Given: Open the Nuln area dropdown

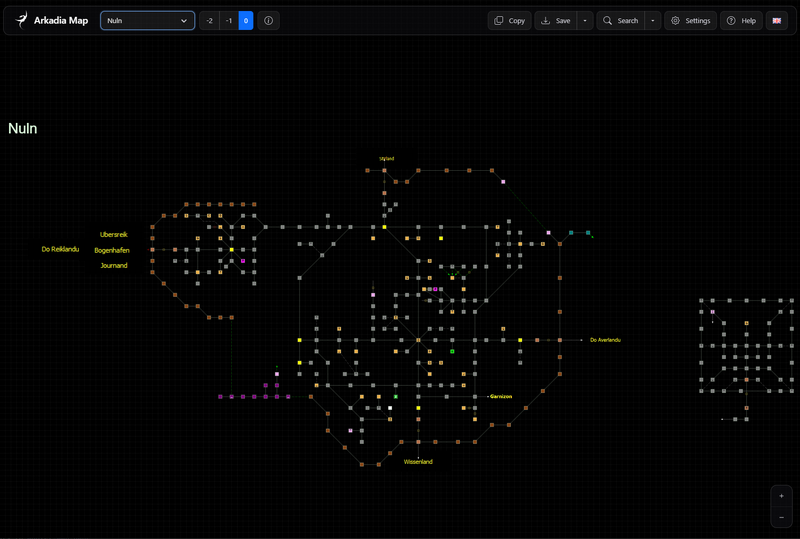Looking at the screenshot, I should (x=147, y=20).
